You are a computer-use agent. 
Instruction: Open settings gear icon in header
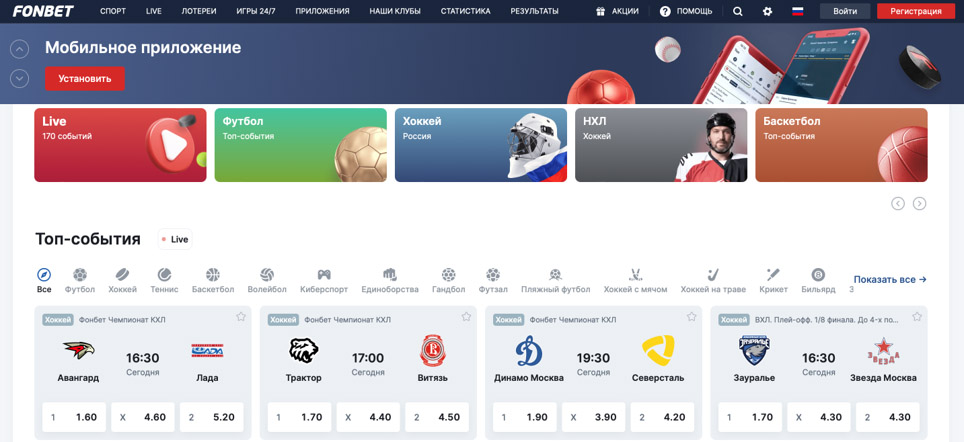point(768,11)
